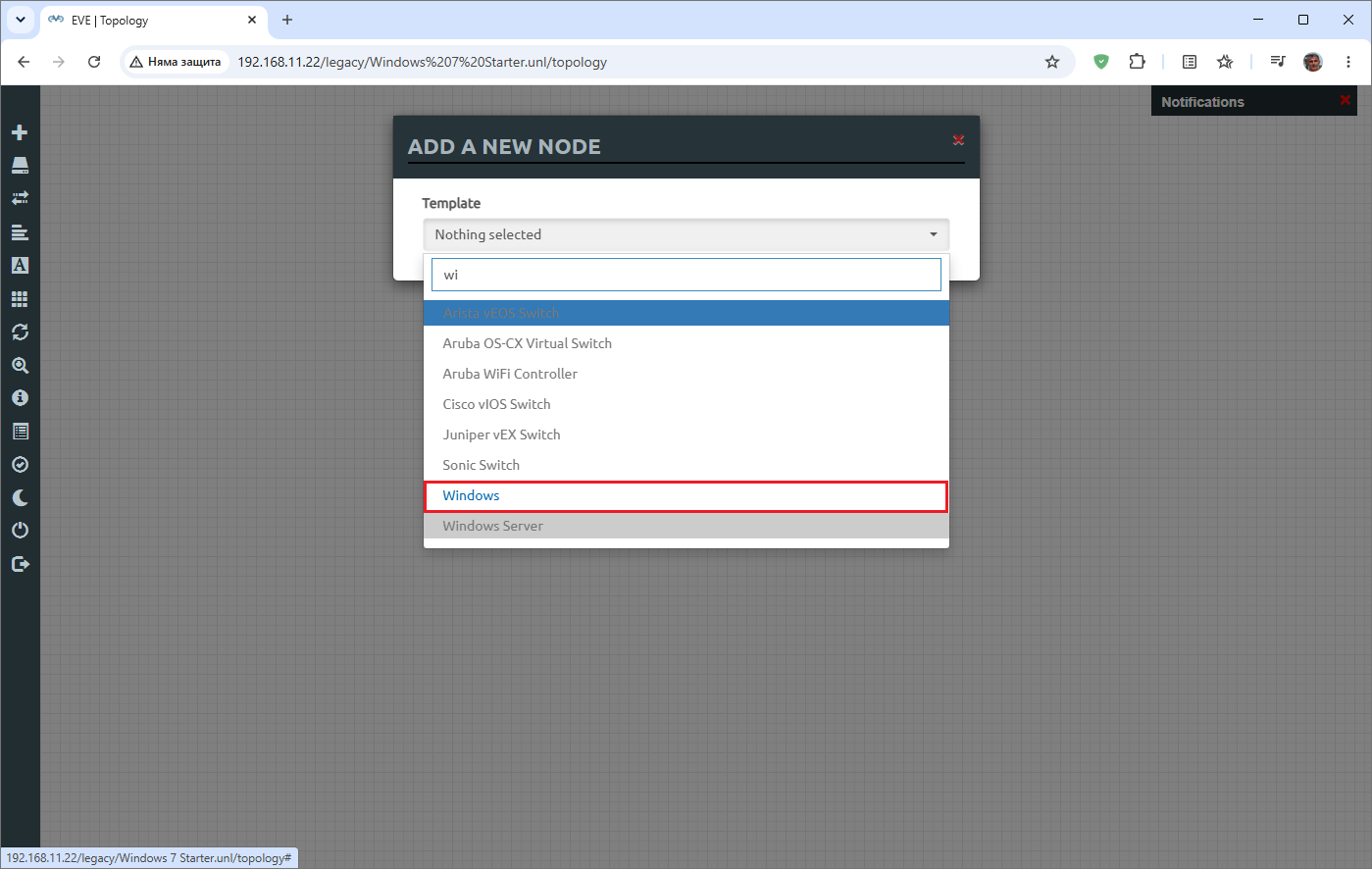Select Cisco vIOS Switch template

pos(686,404)
